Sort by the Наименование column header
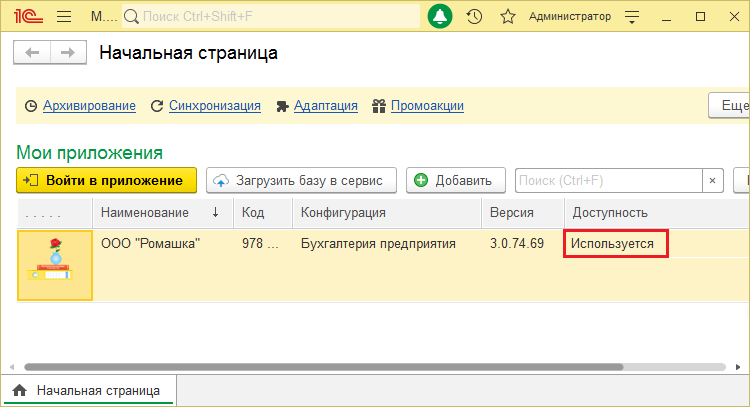 click(x=163, y=213)
